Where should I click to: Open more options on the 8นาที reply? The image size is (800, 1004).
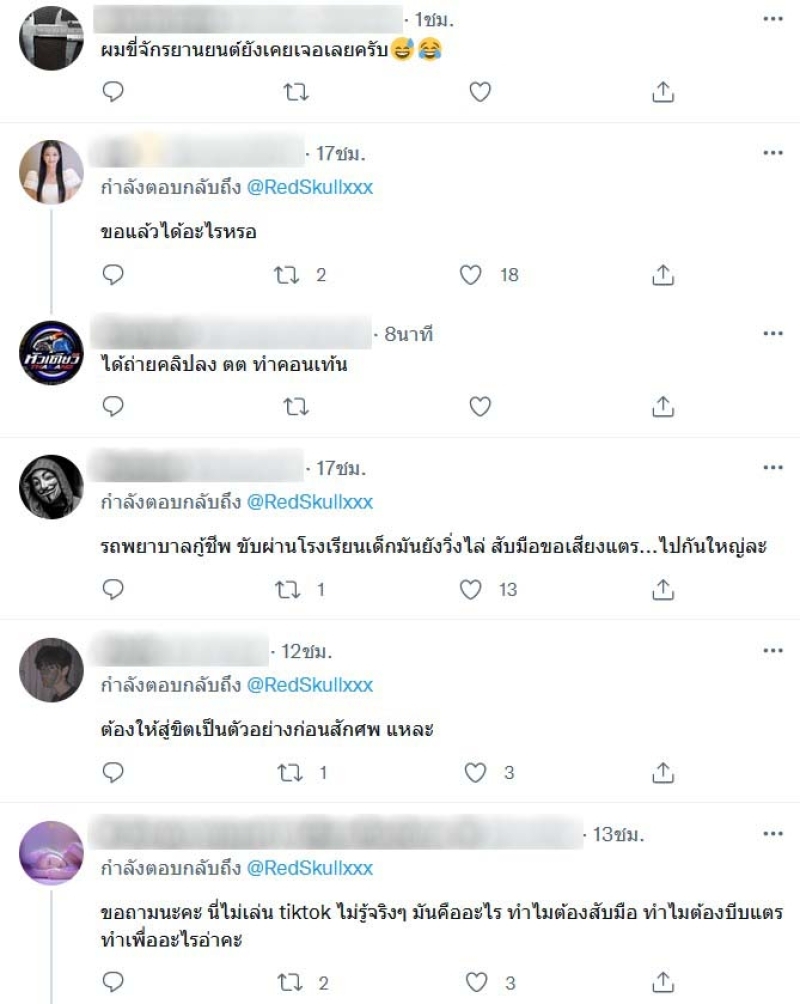click(773, 333)
